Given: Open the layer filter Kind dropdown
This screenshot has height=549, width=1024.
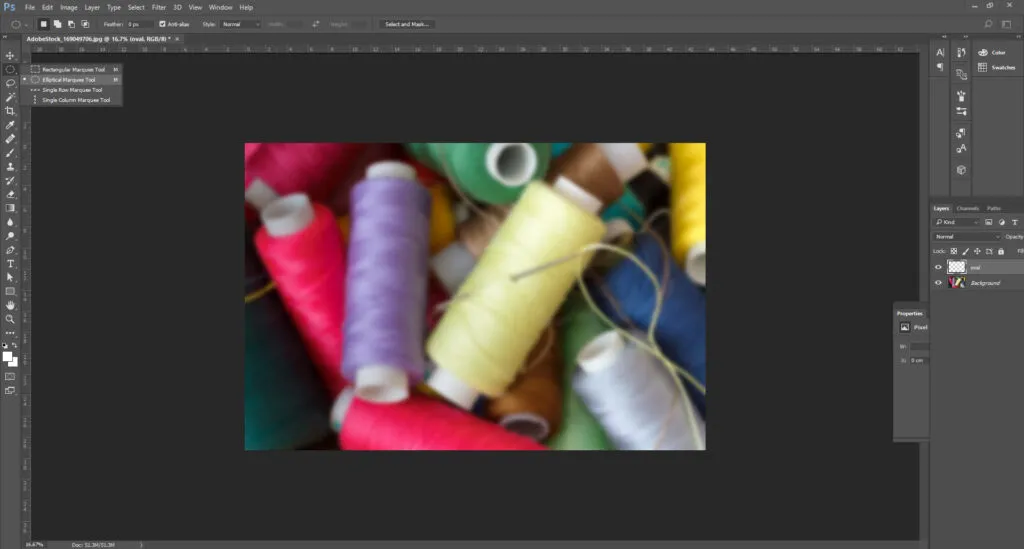Looking at the screenshot, I should [x=957, y=222].
